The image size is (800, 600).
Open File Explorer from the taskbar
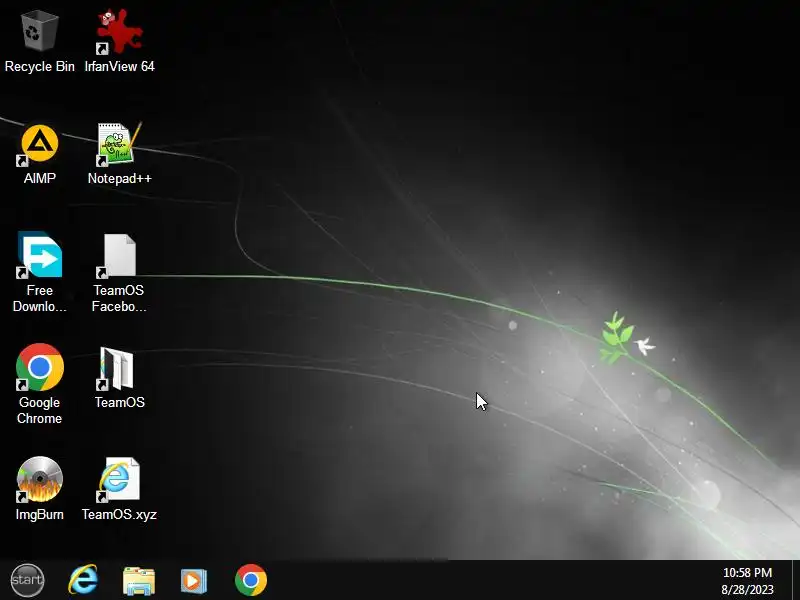(x=139, y=581)
